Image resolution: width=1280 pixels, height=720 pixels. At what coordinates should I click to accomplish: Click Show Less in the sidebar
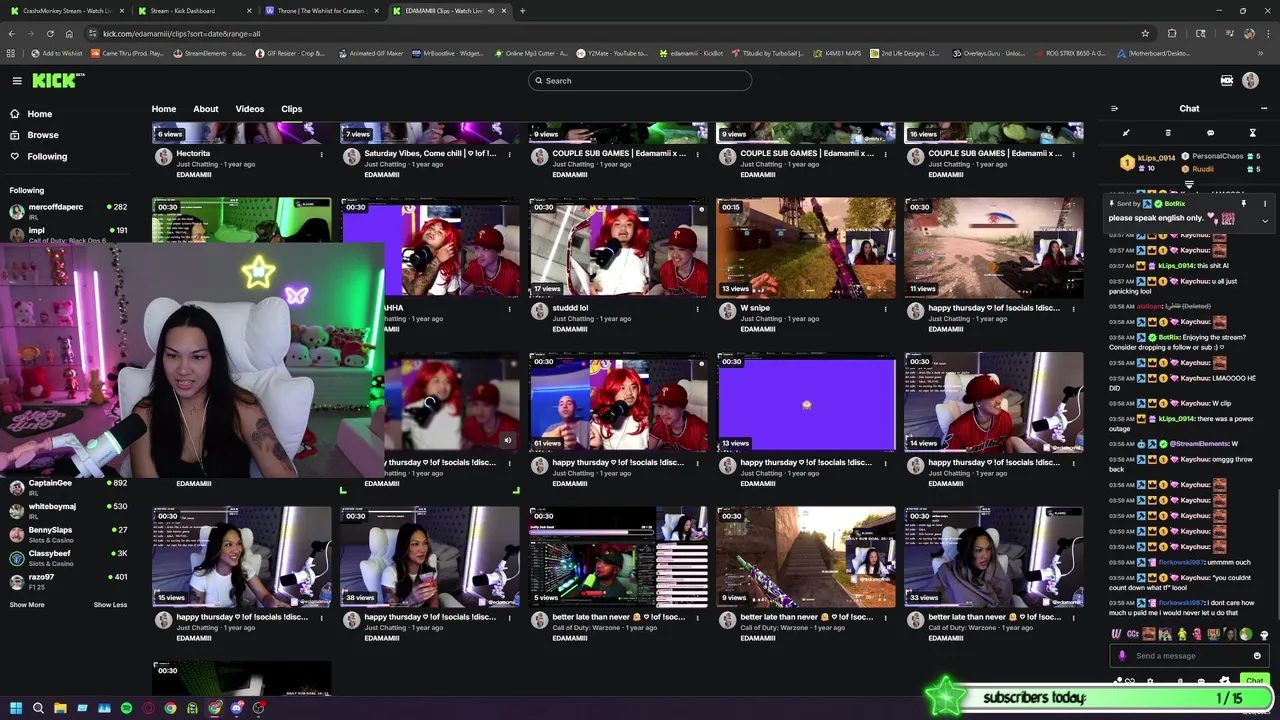[x=110, y=605]
